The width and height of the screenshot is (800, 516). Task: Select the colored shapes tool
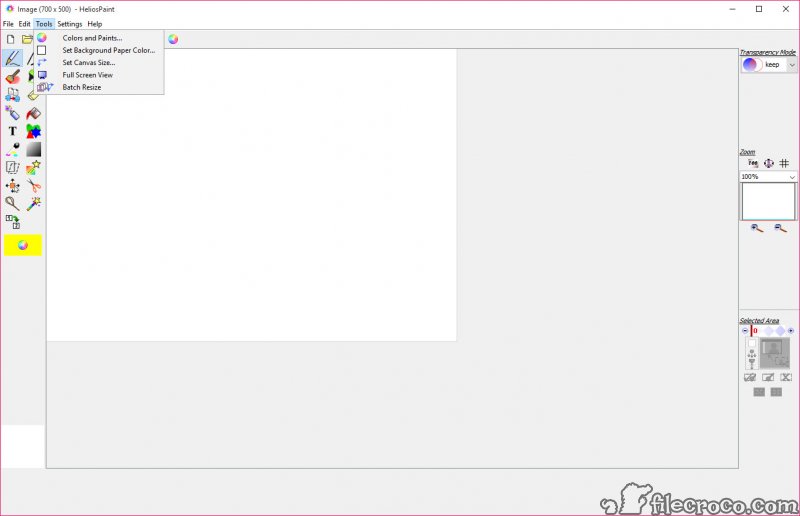pos(34,131)
